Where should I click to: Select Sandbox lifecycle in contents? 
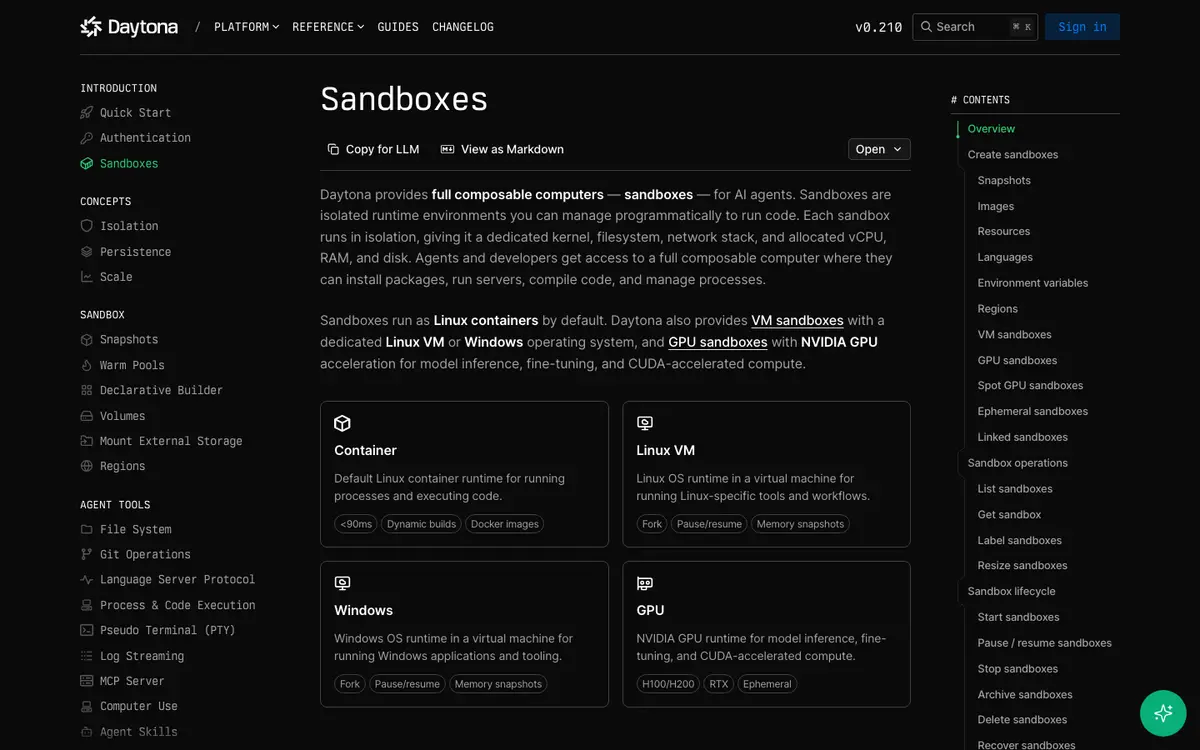1011,592
